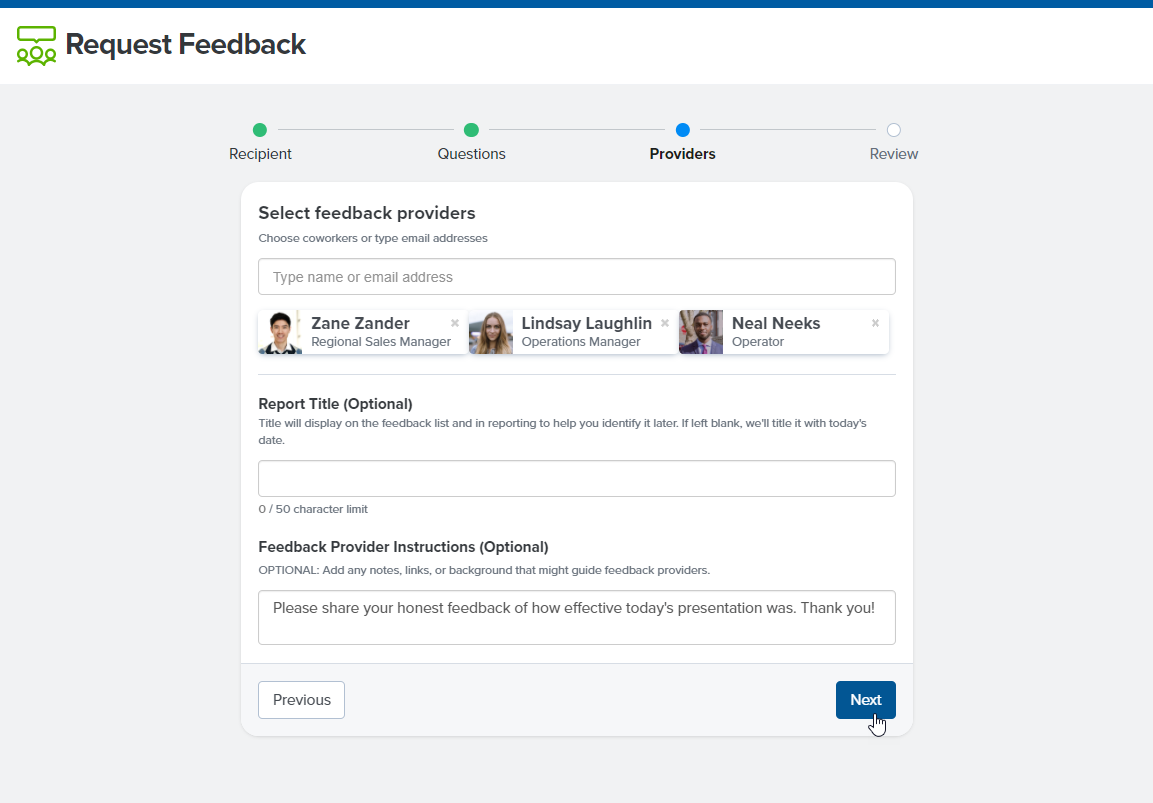Select the Zane Zander provider chip

(x=360, y=331)
